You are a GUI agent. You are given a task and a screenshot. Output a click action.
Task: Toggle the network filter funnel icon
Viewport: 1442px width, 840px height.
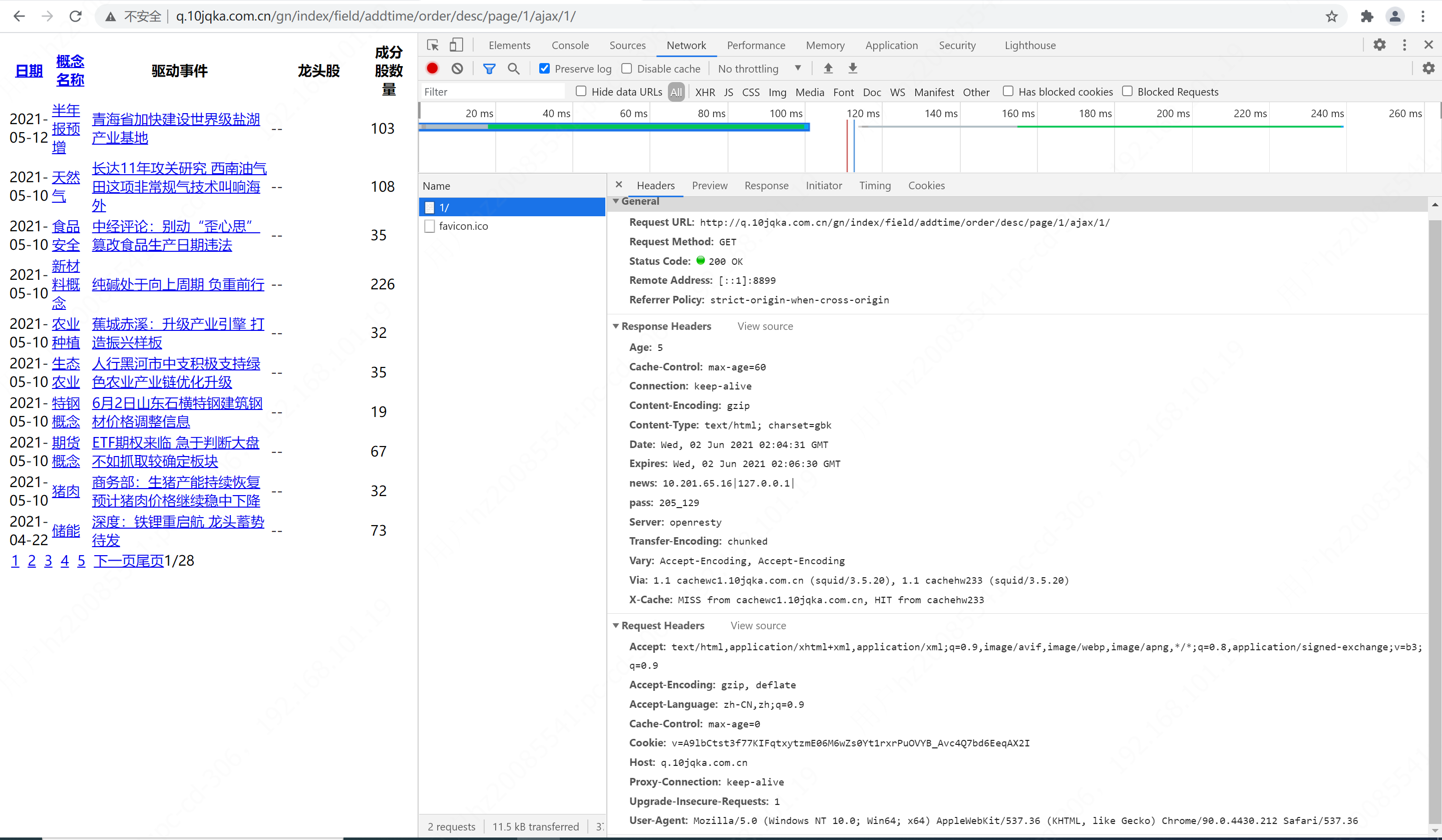489,69
